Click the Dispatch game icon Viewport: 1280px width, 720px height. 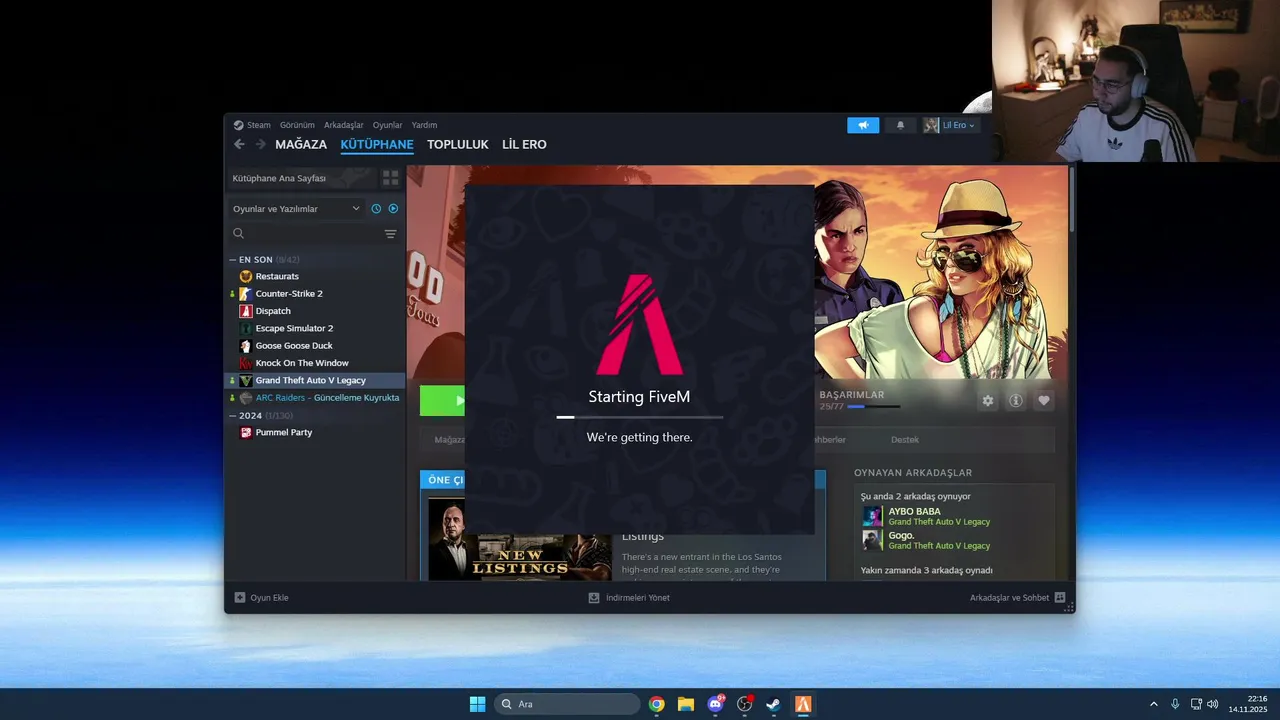pyautogui.click(x=246, y=311)
